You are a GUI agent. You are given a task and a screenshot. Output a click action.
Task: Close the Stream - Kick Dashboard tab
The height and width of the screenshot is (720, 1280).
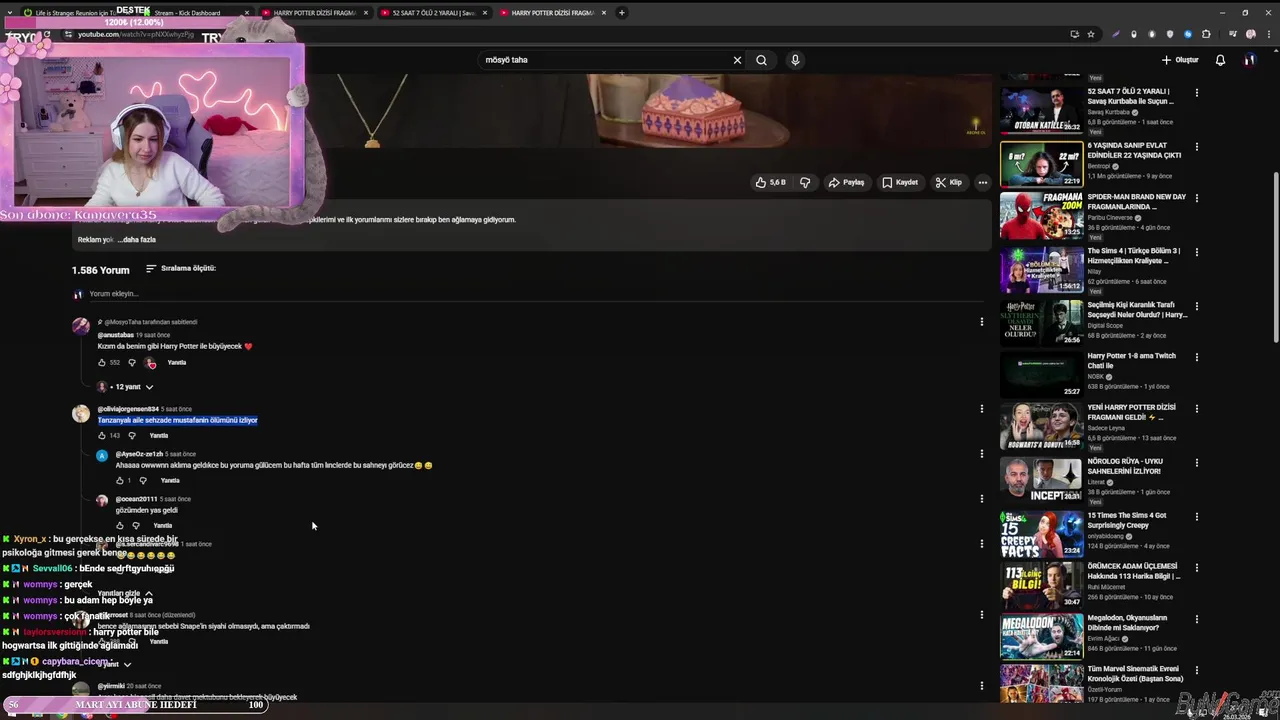[246, 13]
